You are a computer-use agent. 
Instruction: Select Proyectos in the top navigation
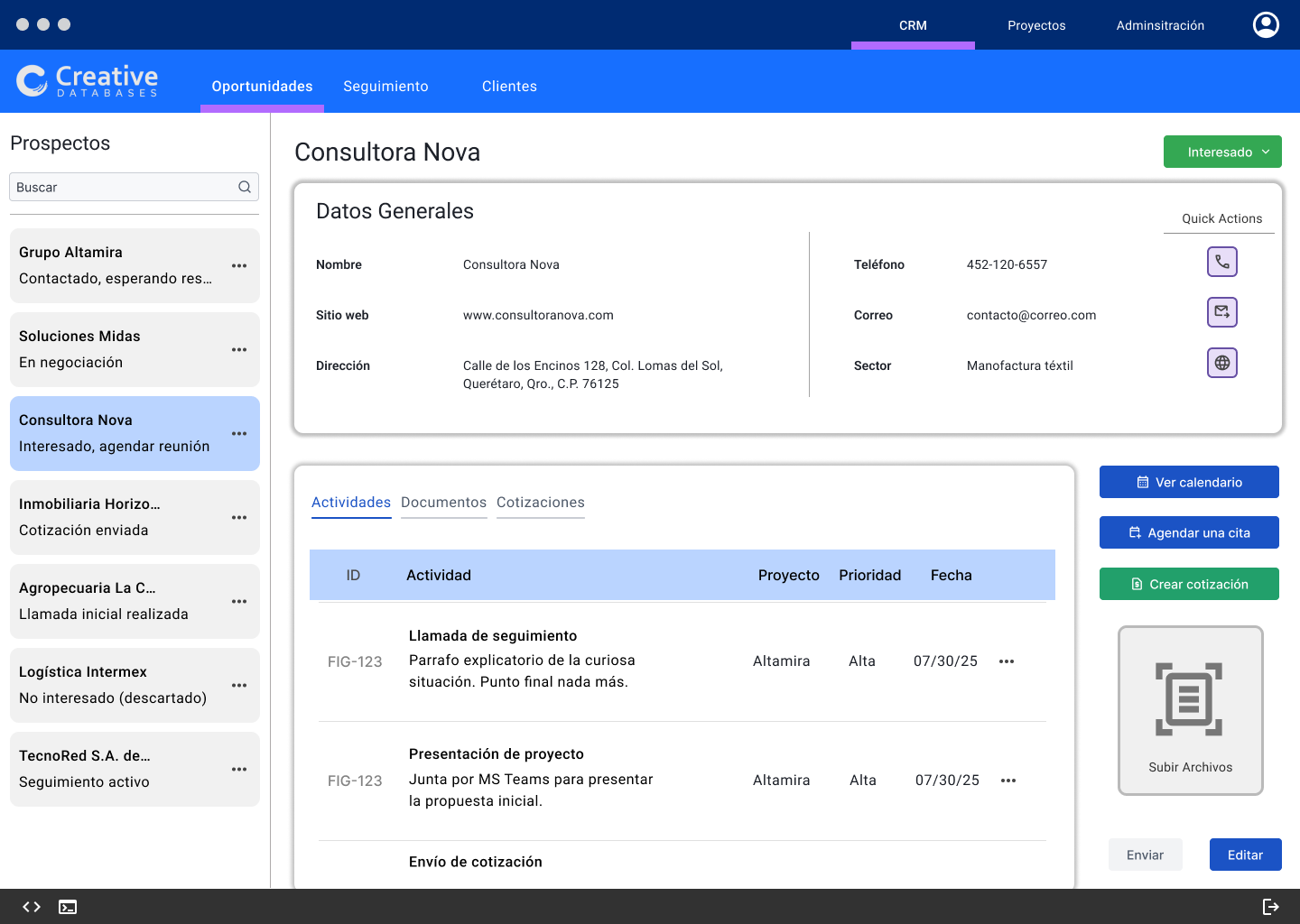[x=1036, y=25]
